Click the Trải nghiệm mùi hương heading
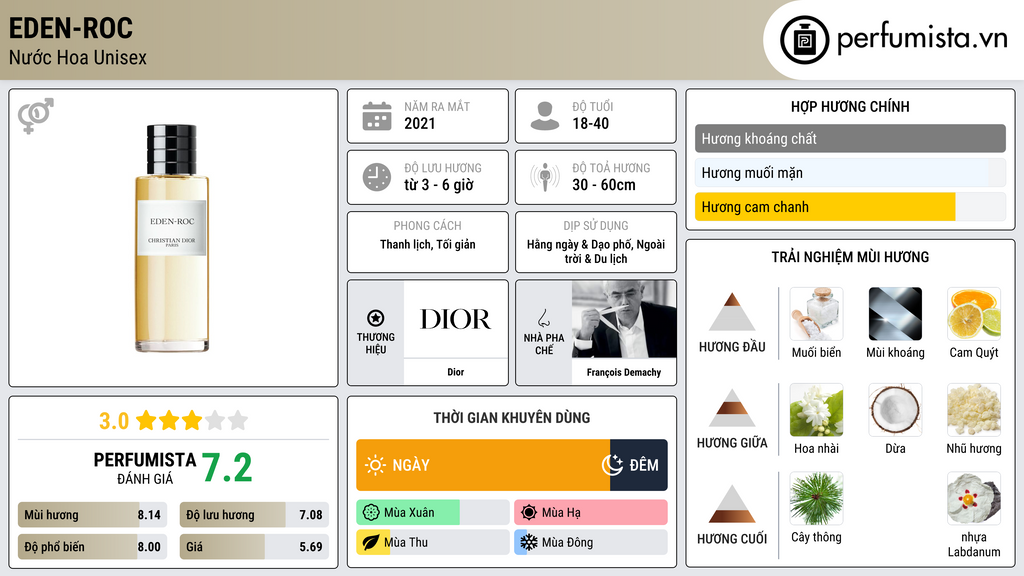 point(850,257)
